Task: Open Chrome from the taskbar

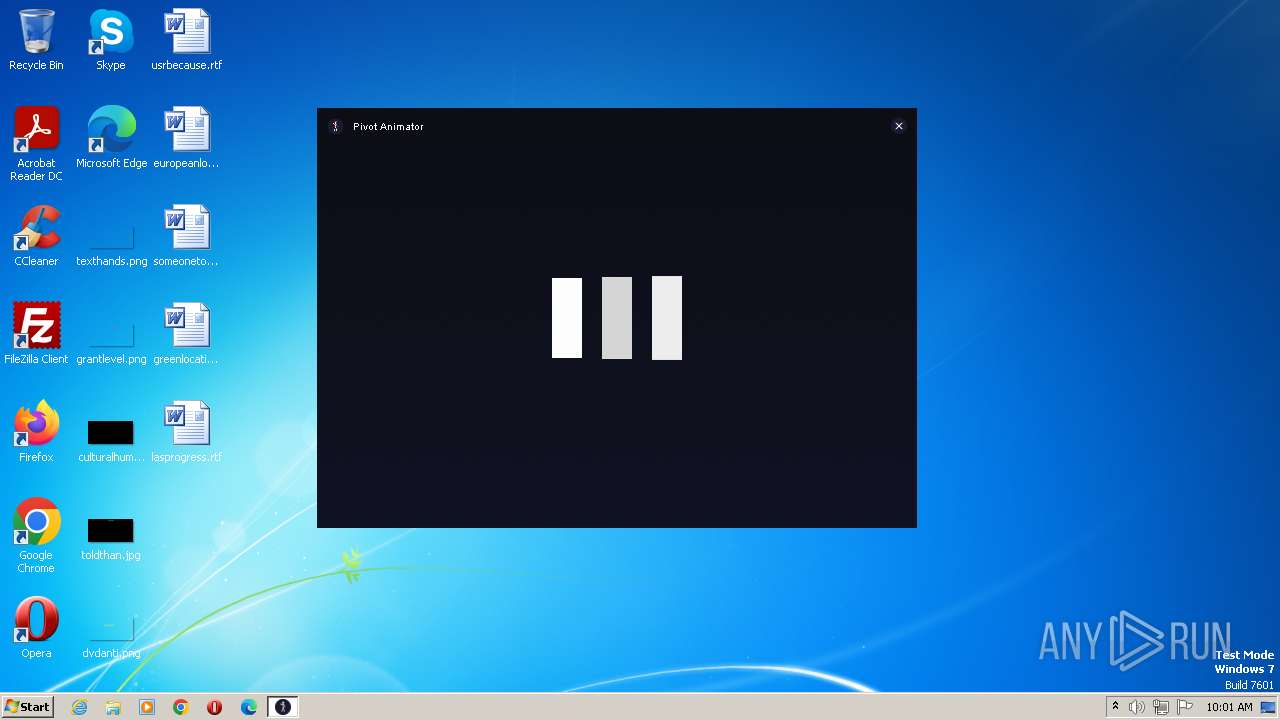Action: point(181,707)
